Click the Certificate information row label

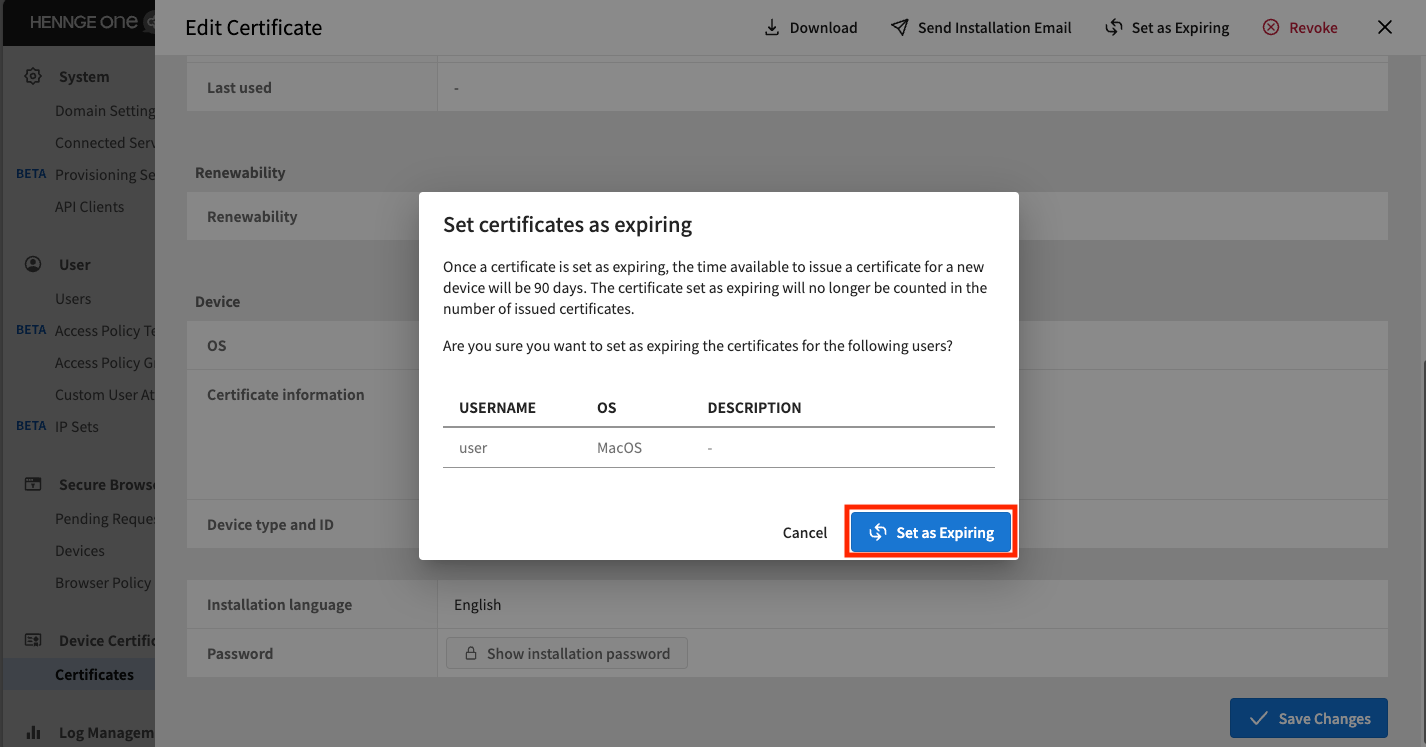click(x=285, y=395)
